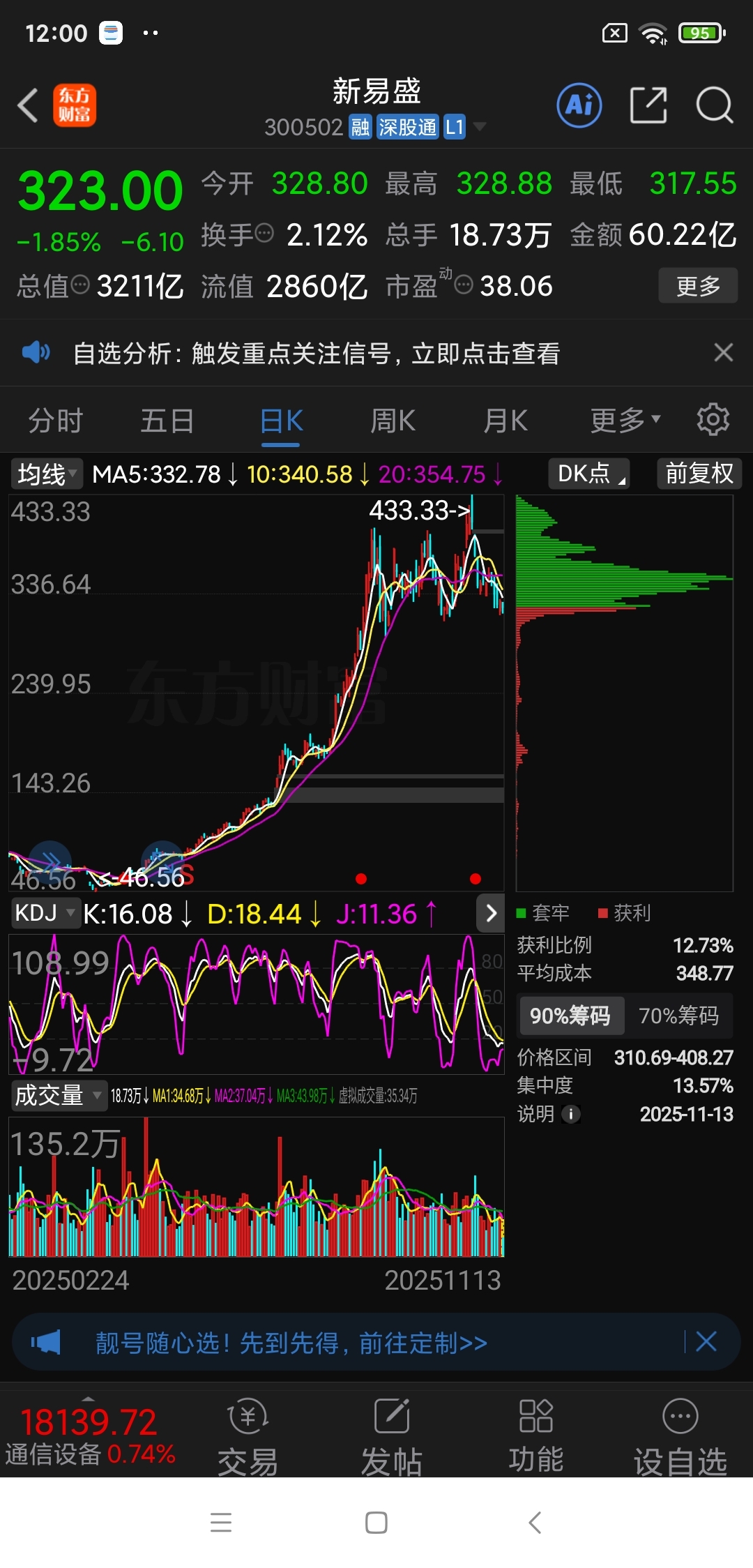Tap the 套牢 green legend swatch
Image resolution: width=753 pixels, height=1568 pixels.
(520, 913)
